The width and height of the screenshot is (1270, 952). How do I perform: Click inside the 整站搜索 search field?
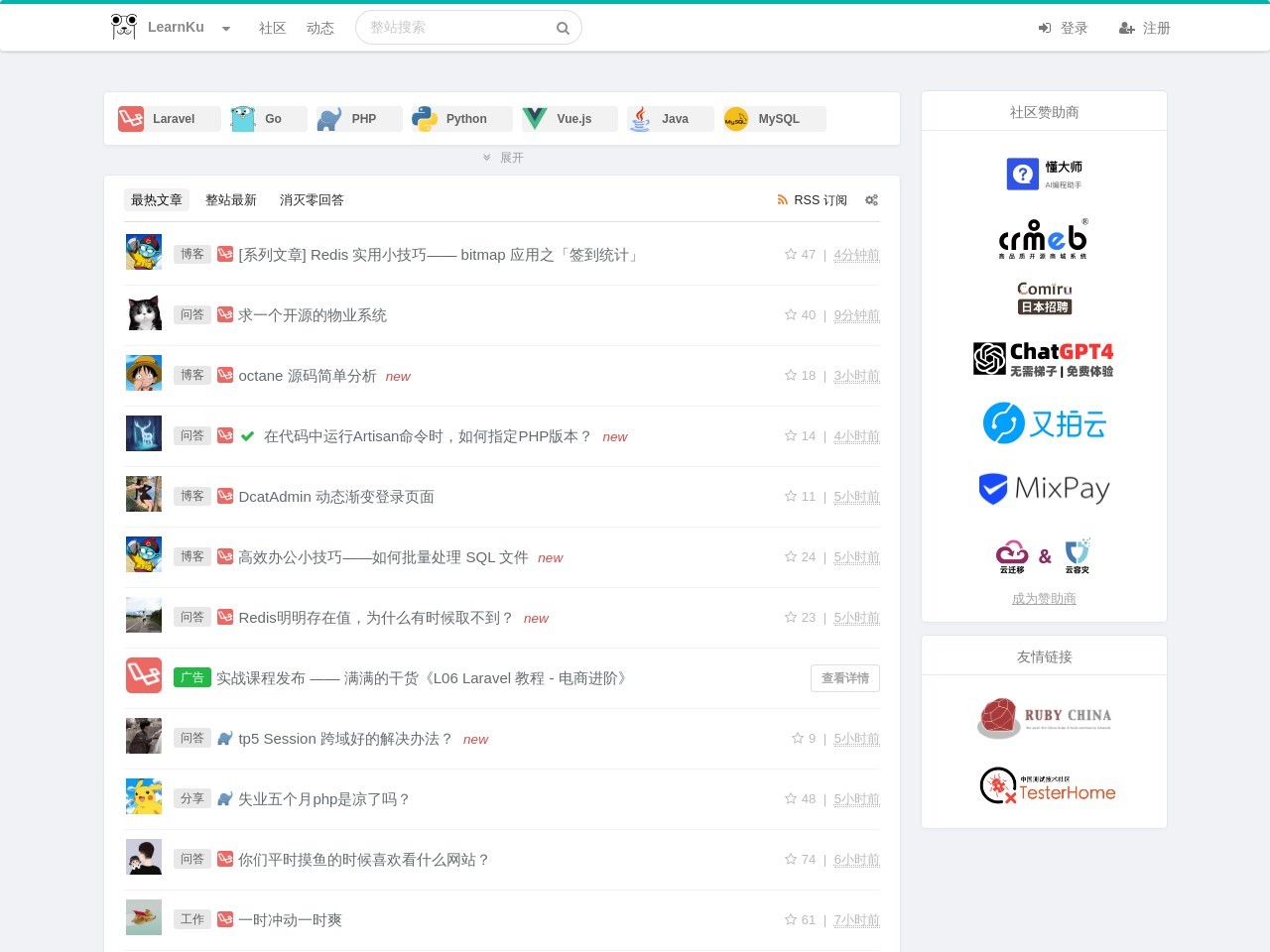click(x=456, y=27)
